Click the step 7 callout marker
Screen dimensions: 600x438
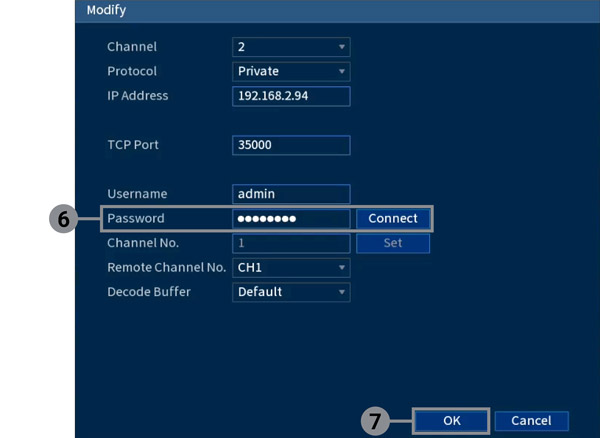coord(376,422)
